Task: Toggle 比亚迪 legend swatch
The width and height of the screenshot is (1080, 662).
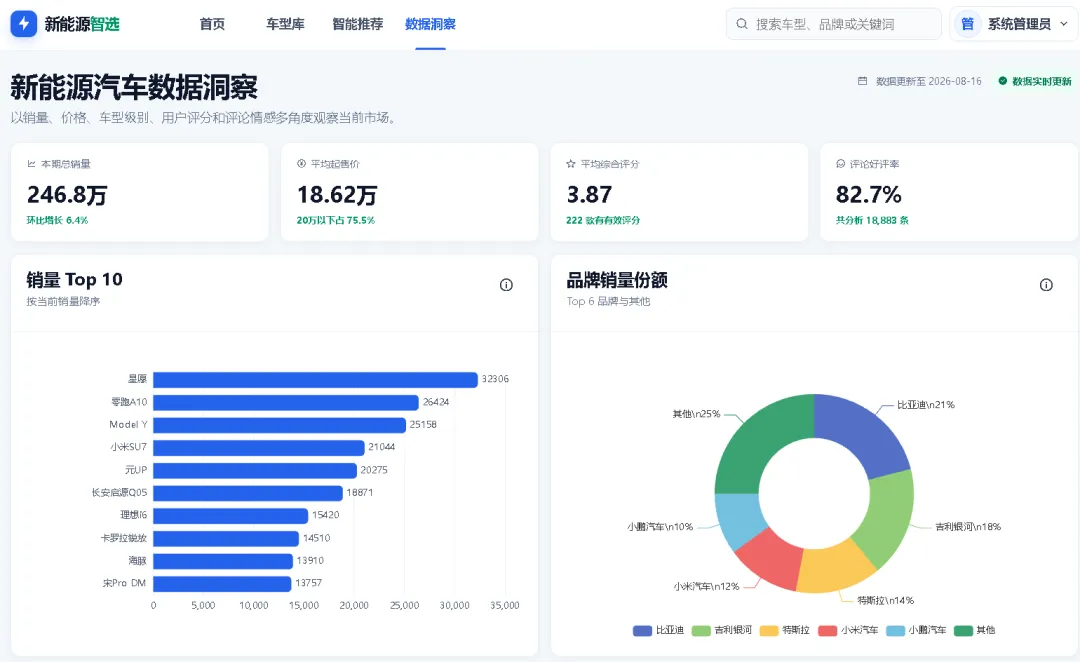Action: [x=642, y=630]
